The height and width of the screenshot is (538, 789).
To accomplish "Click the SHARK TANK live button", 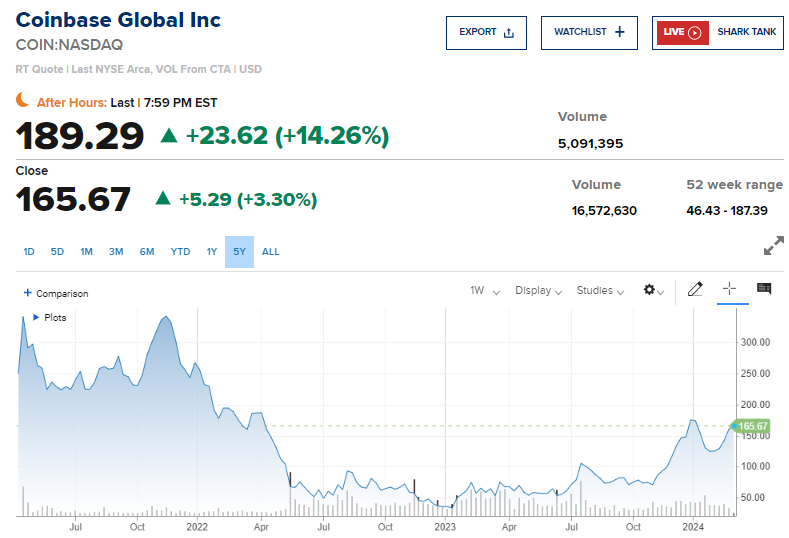I will tap(746, 32).
